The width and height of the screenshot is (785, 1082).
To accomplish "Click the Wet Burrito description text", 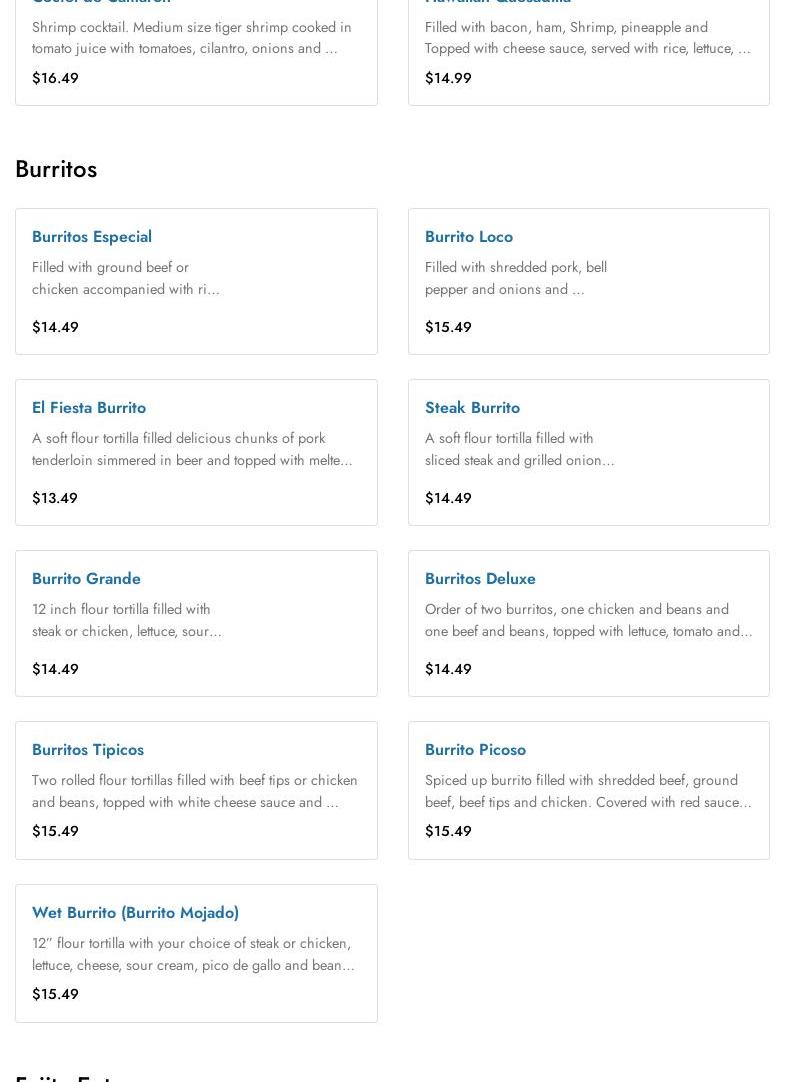I will (193, 954).
